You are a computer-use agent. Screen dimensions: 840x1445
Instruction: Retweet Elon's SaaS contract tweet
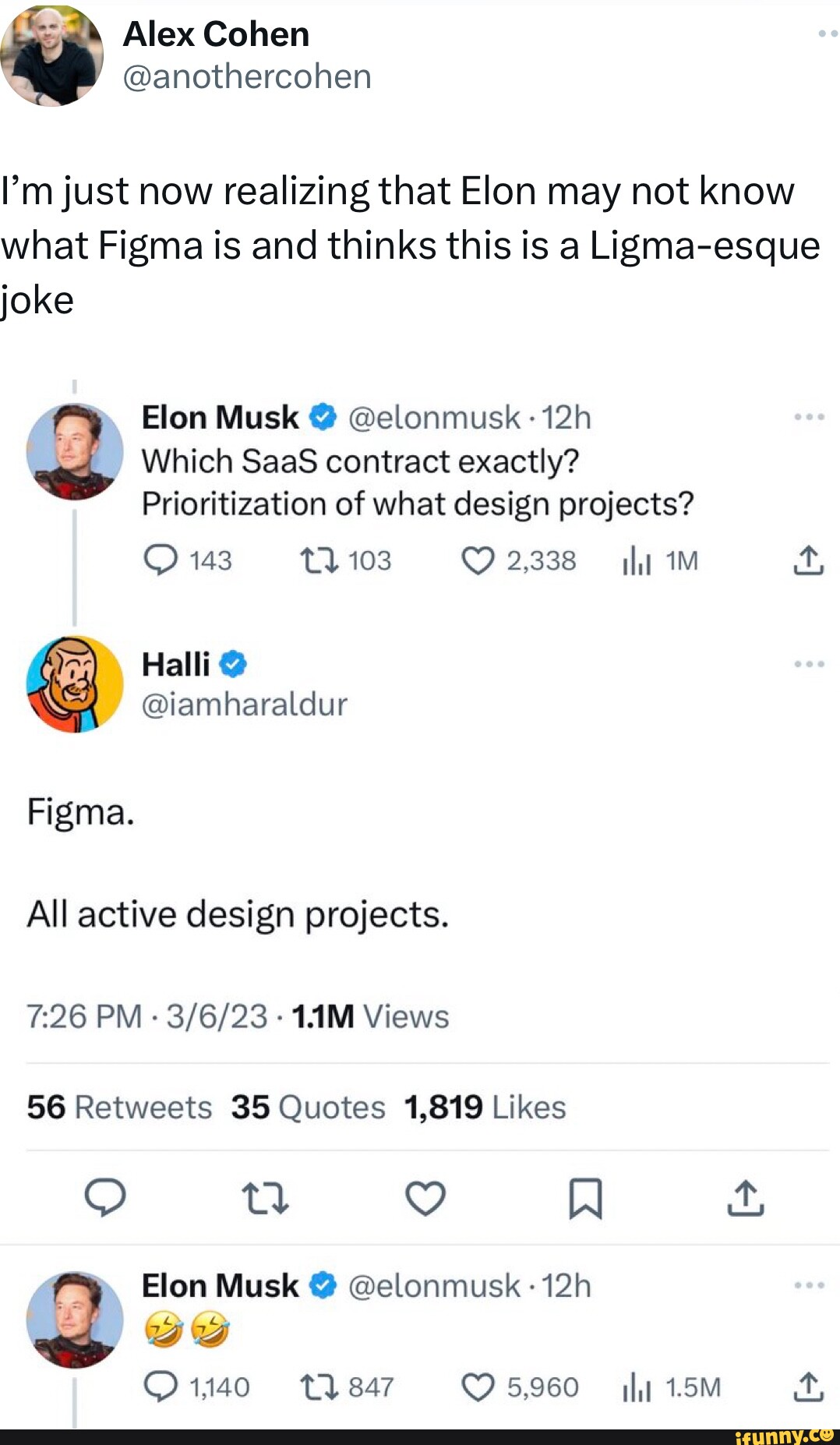tap(318, 560)
